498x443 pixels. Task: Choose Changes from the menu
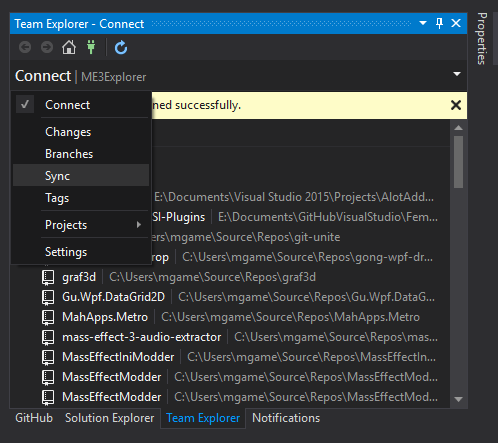pyautogui.click(x=81, y=132)
